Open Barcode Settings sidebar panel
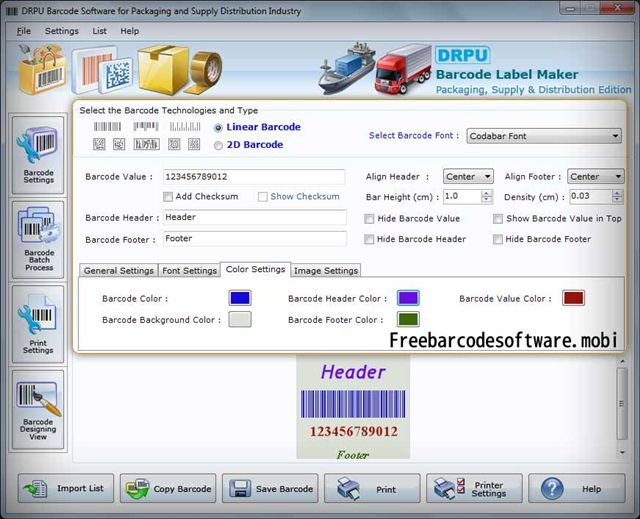640x519 pixels. 38,155
